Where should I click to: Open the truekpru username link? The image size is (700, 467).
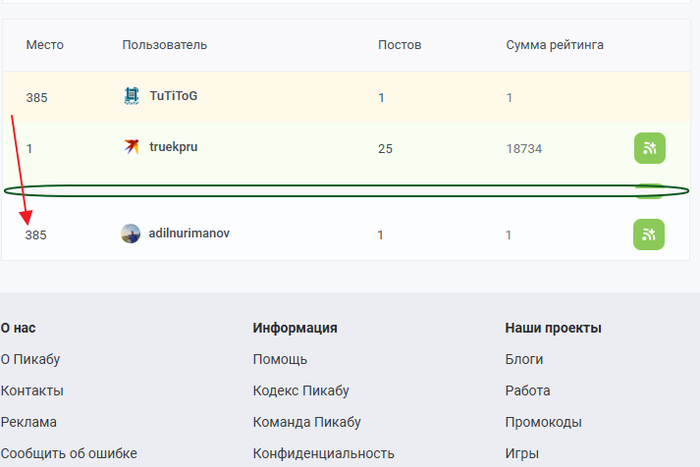[173, 147]
